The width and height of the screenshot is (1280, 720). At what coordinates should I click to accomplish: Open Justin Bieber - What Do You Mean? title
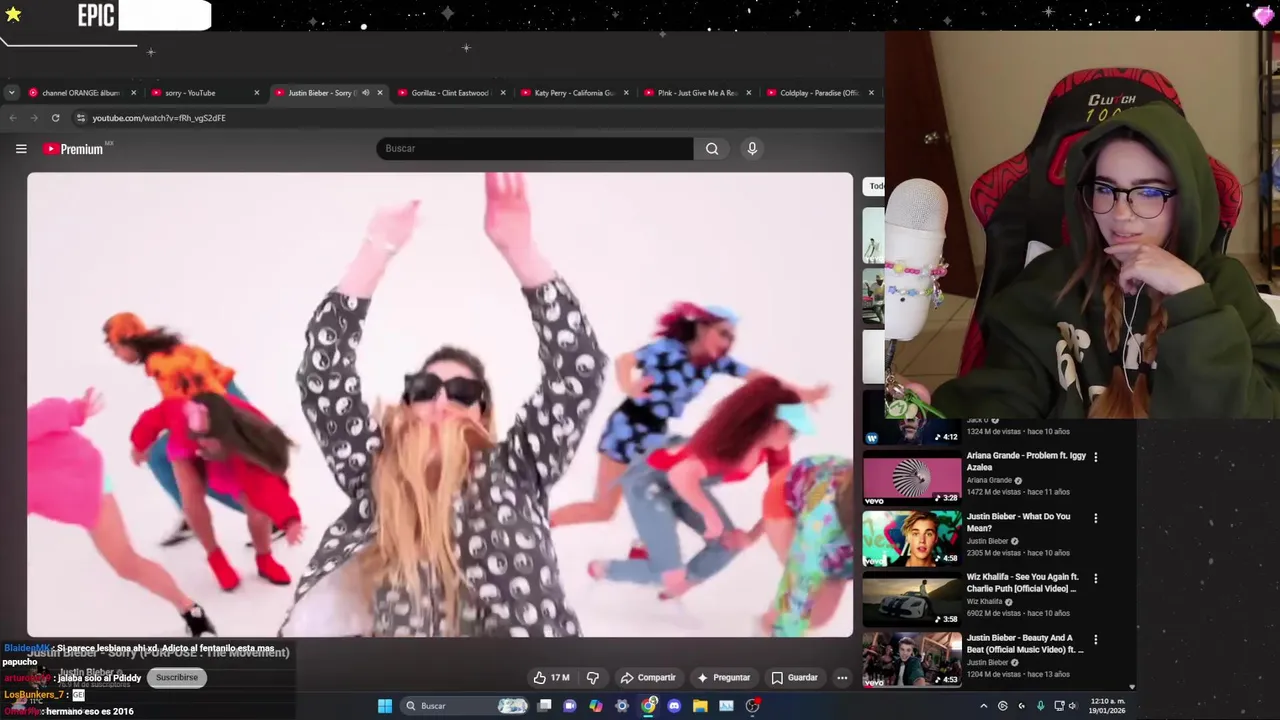(x=1018, y=522)
